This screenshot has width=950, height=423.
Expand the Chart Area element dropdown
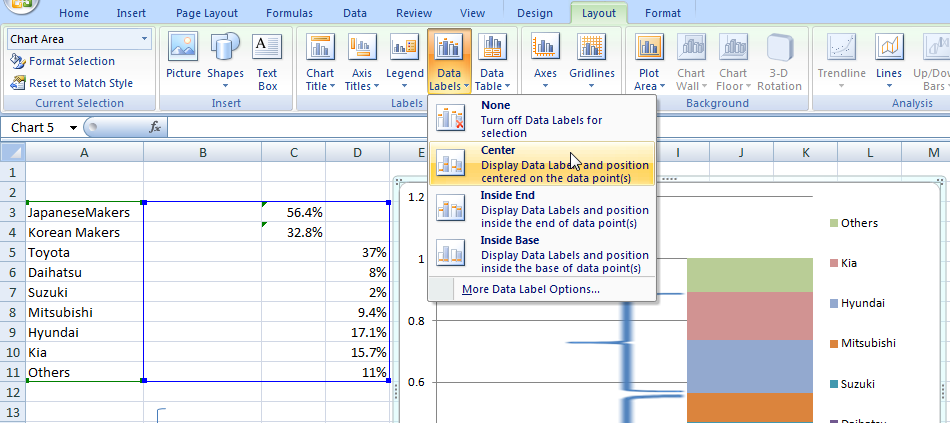tap(144, 39)
